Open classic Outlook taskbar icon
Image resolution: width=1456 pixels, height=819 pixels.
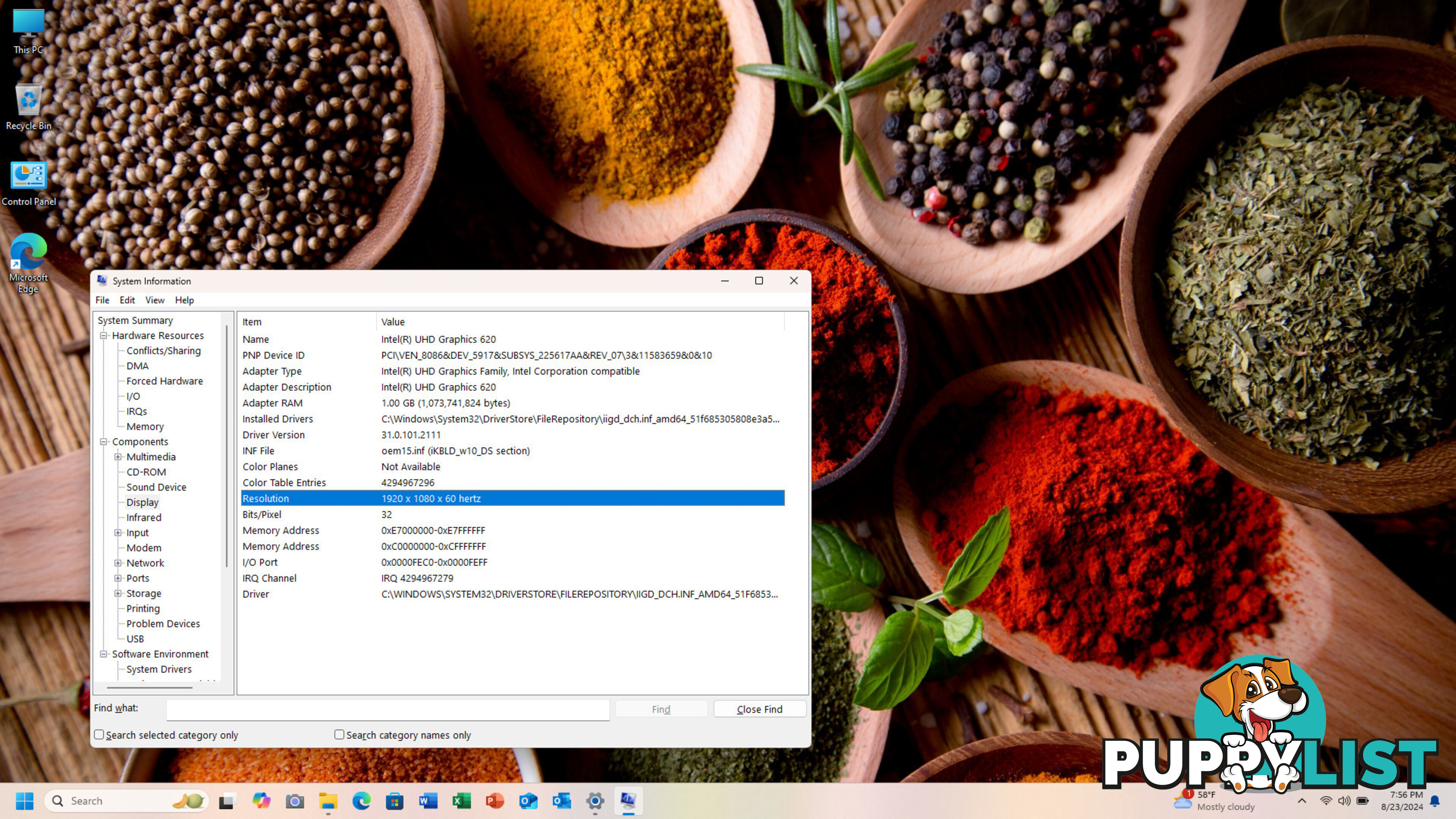coord(561,801)
